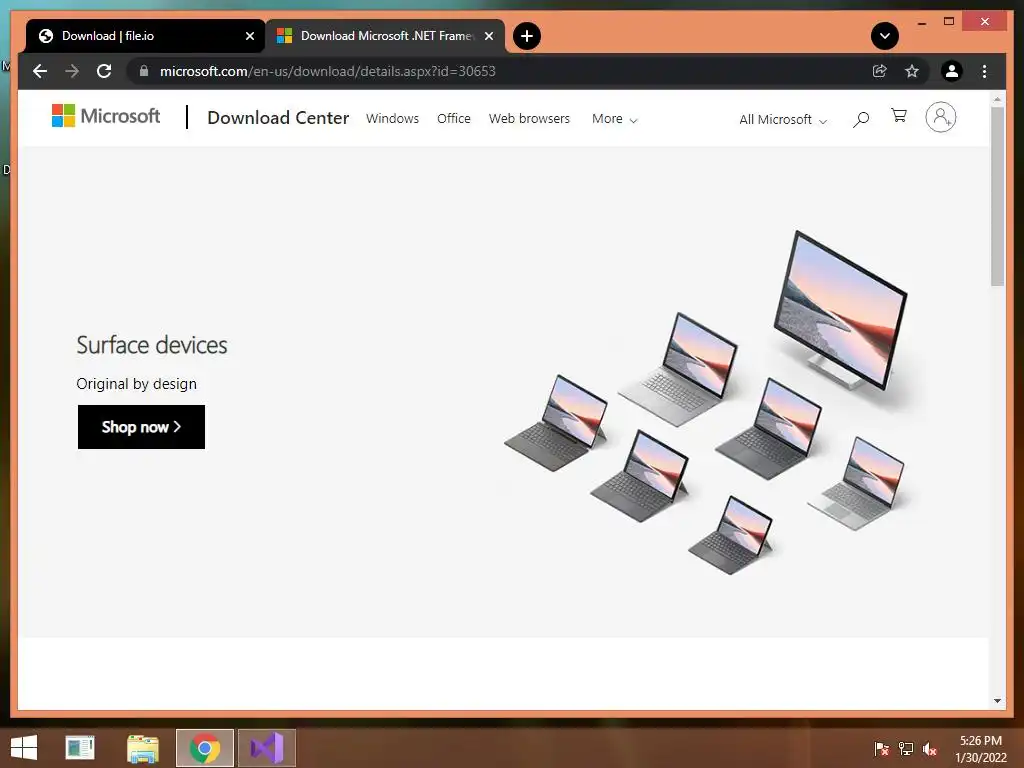Close the Download file.io tab
1024x768 pixels.
(249, 36)
